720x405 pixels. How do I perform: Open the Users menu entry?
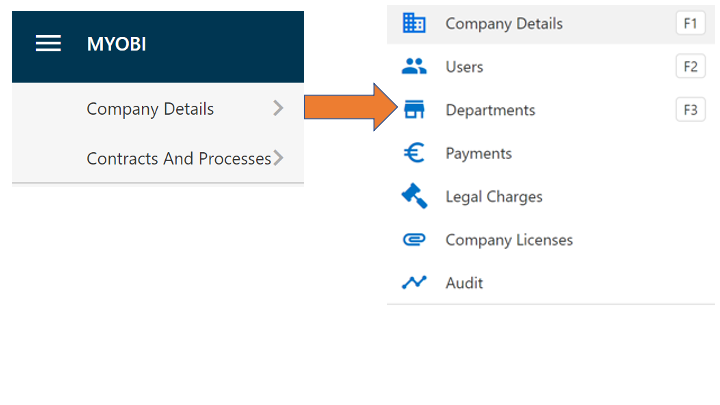[551, 67]
